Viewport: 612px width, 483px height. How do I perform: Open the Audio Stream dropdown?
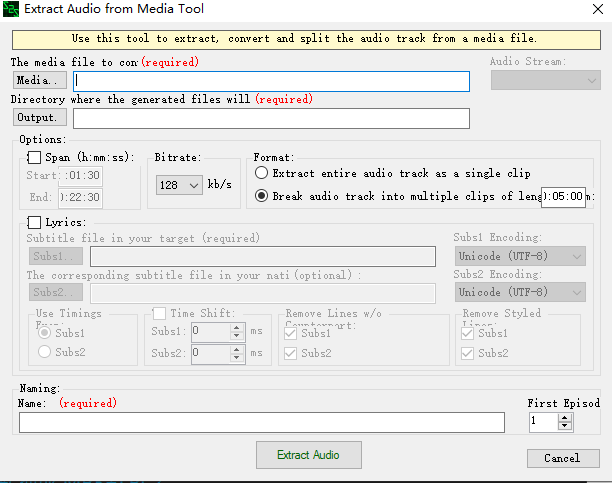pyautogui.click(x=545, y=80)
